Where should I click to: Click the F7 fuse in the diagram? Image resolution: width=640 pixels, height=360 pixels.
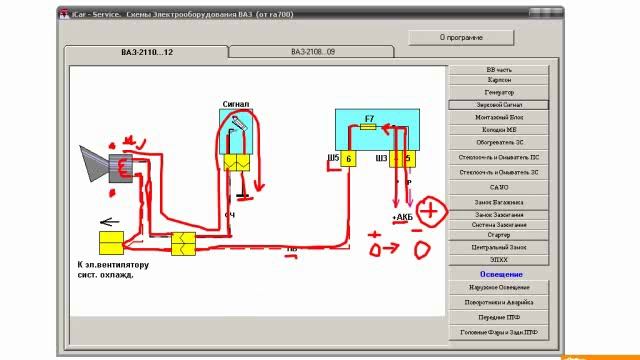368,127
